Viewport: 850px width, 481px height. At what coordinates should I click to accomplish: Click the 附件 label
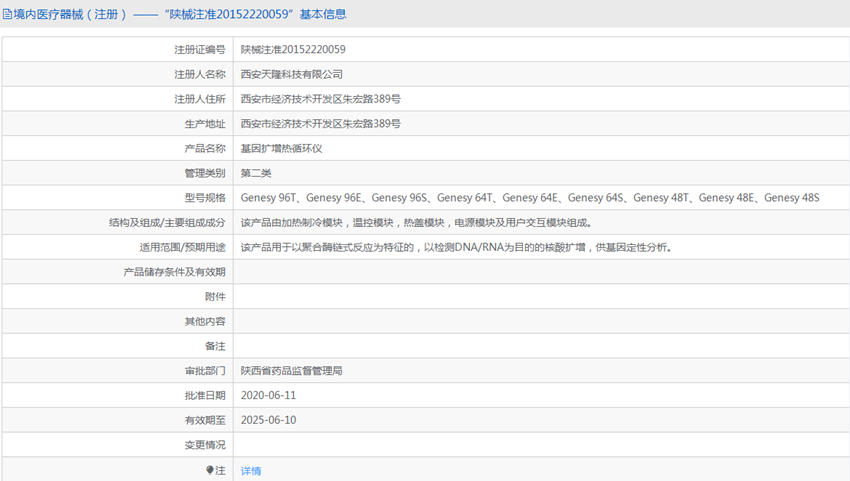[x=215, y=297]
